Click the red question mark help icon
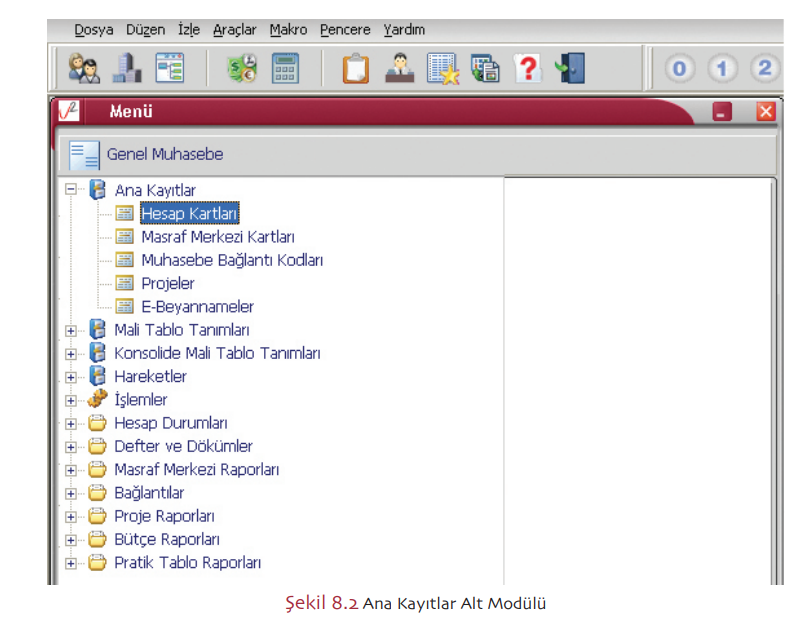This screenshot has height=636, width=802. (x=527, y=69)
